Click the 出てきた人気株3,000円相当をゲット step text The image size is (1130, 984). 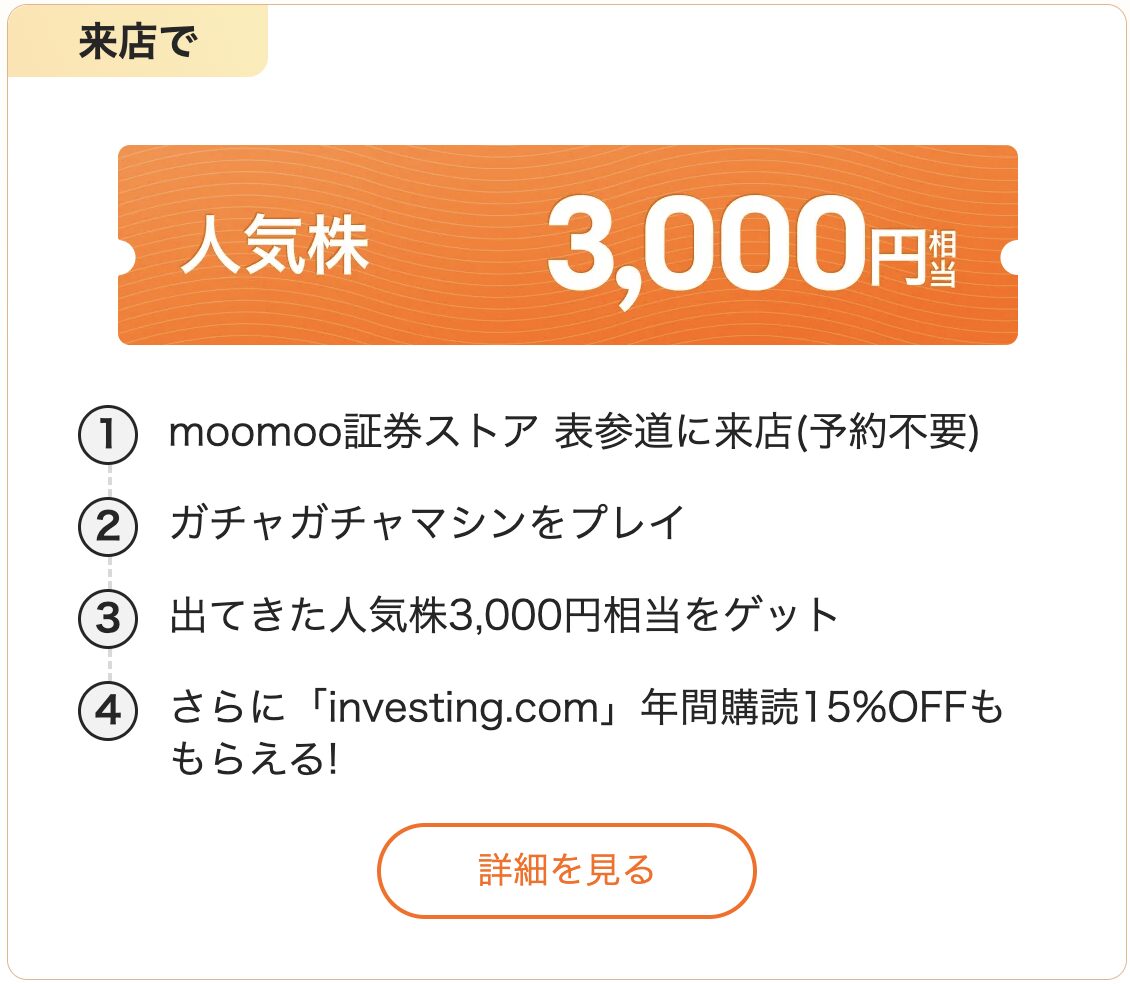pos(504,616)
